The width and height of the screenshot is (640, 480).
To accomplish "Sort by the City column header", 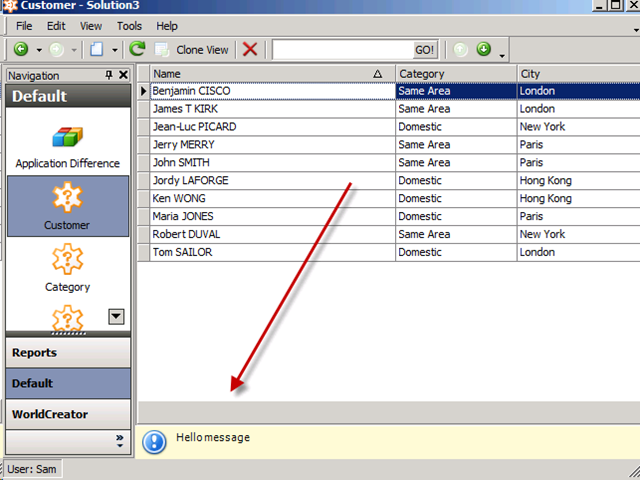I will point(578,74).
